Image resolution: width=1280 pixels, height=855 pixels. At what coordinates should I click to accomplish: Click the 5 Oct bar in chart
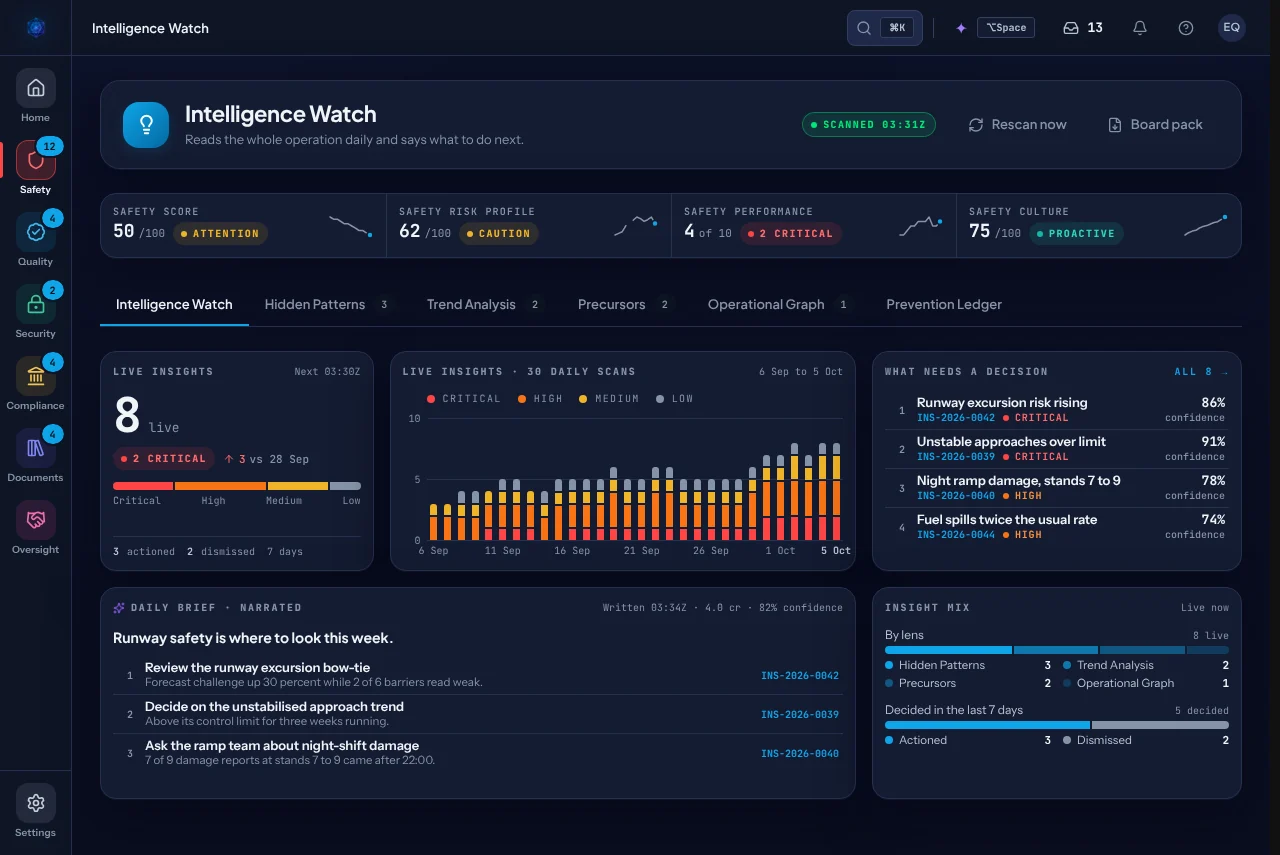(836, 491)
